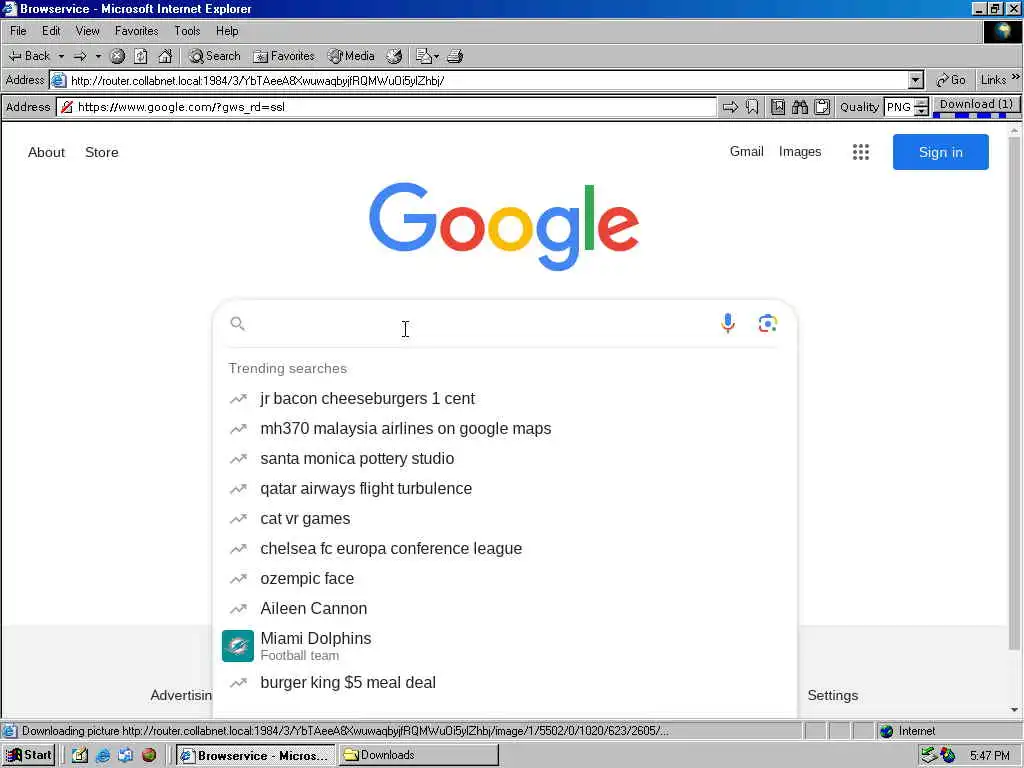Open the Search pane button
The width and height of the screenshot is (1024, 768).
pyautogui.click(x=214, y=56)
